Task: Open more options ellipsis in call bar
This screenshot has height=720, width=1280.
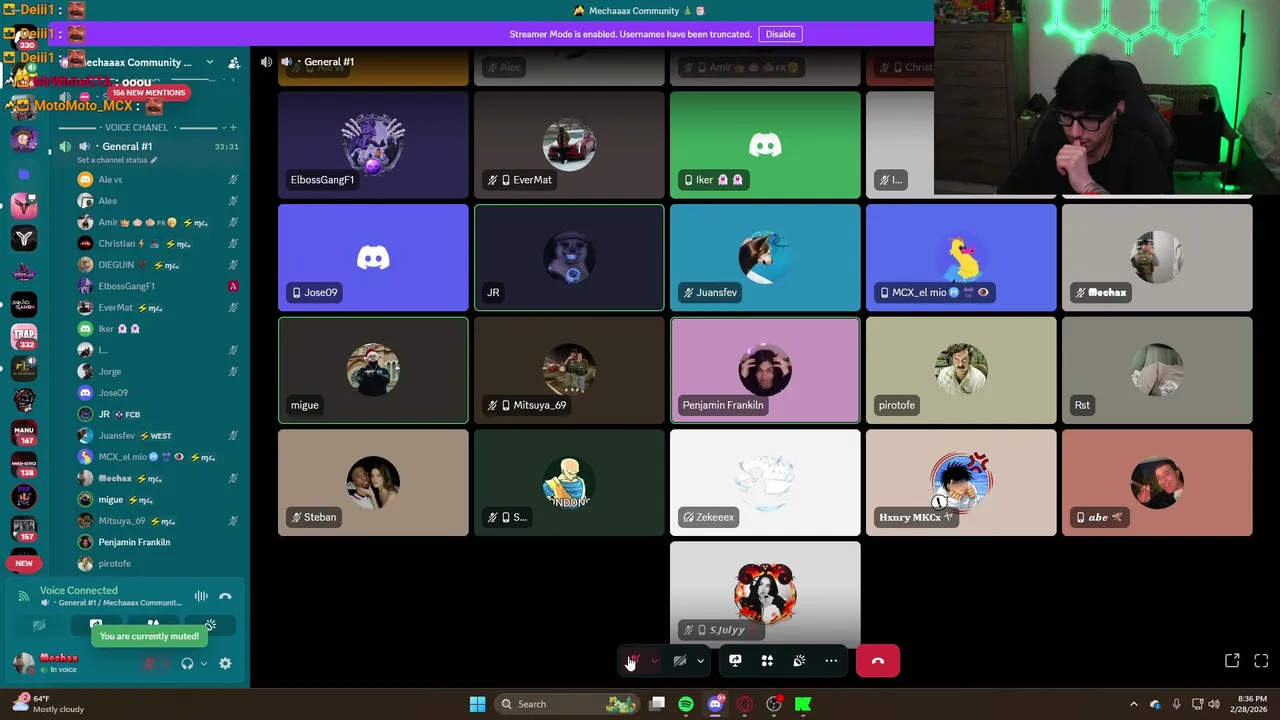Action: point(831,661)
